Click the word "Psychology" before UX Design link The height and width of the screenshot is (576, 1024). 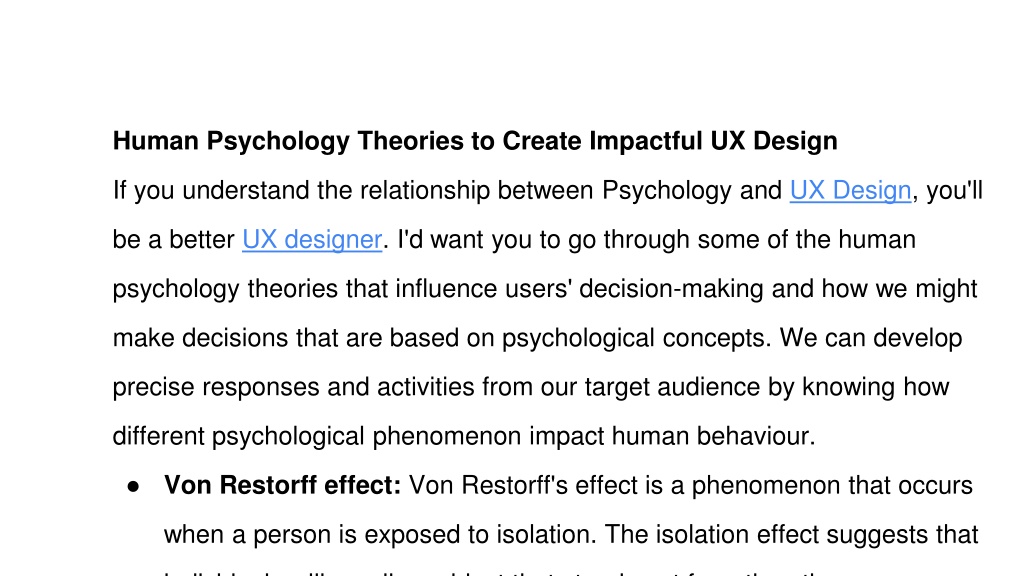pos(666,191)
